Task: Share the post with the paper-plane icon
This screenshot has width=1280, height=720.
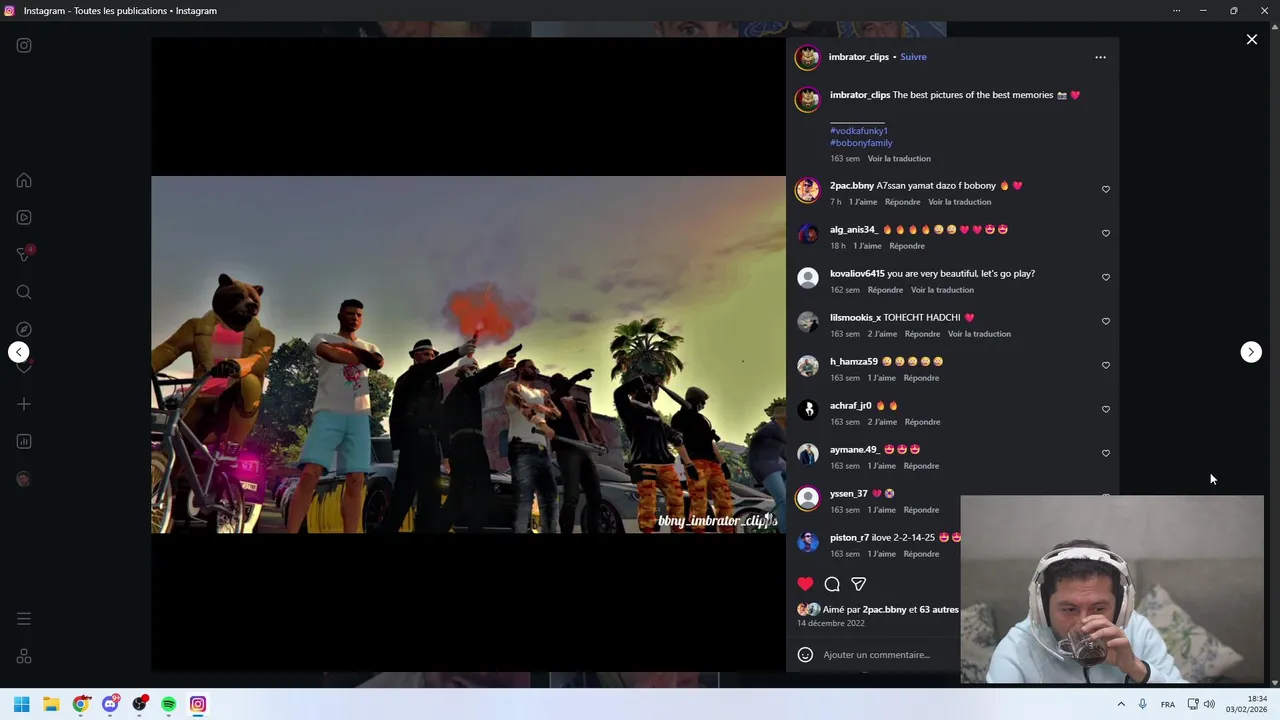Action: coord(858,584)
